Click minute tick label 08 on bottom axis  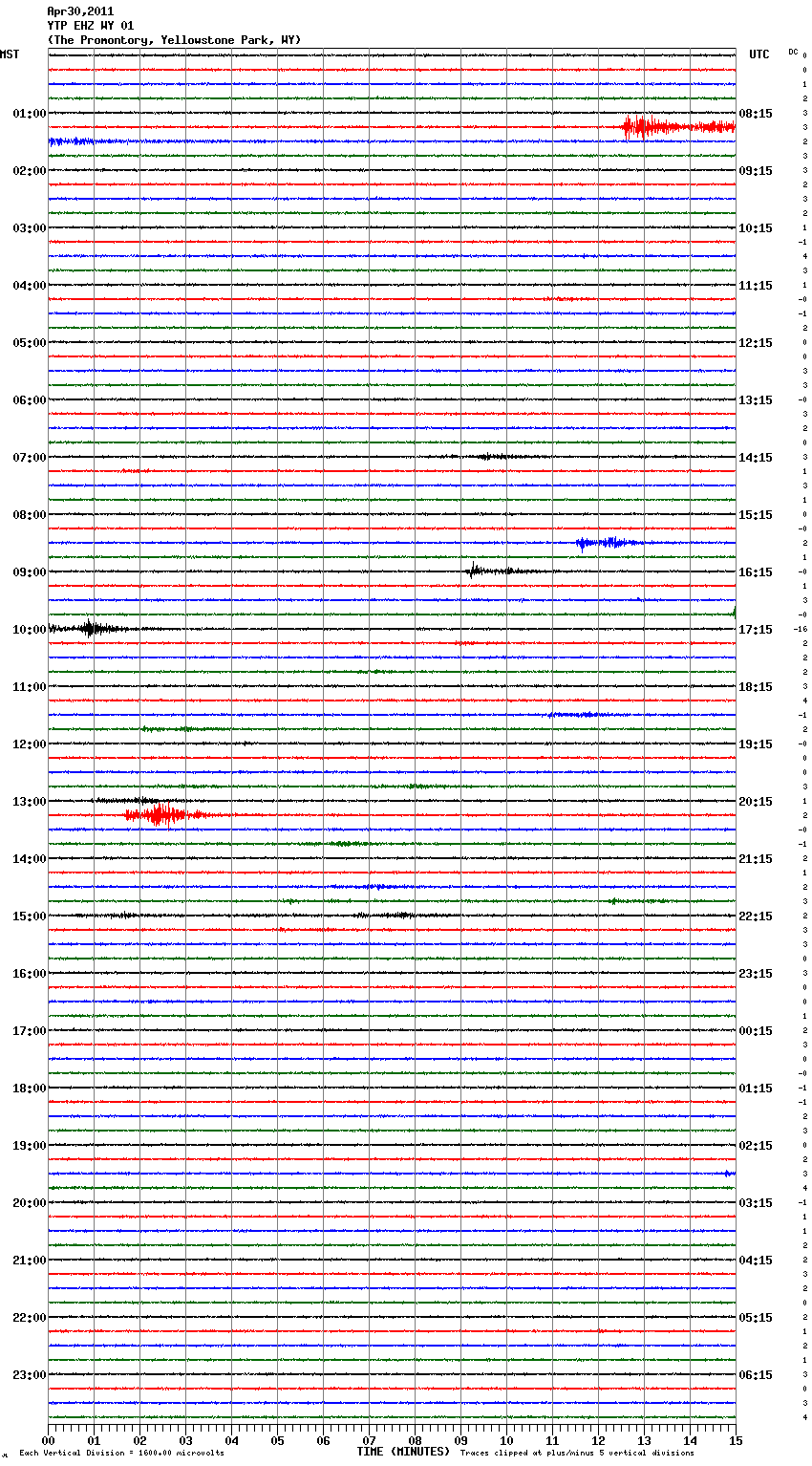coord(415,1440)
